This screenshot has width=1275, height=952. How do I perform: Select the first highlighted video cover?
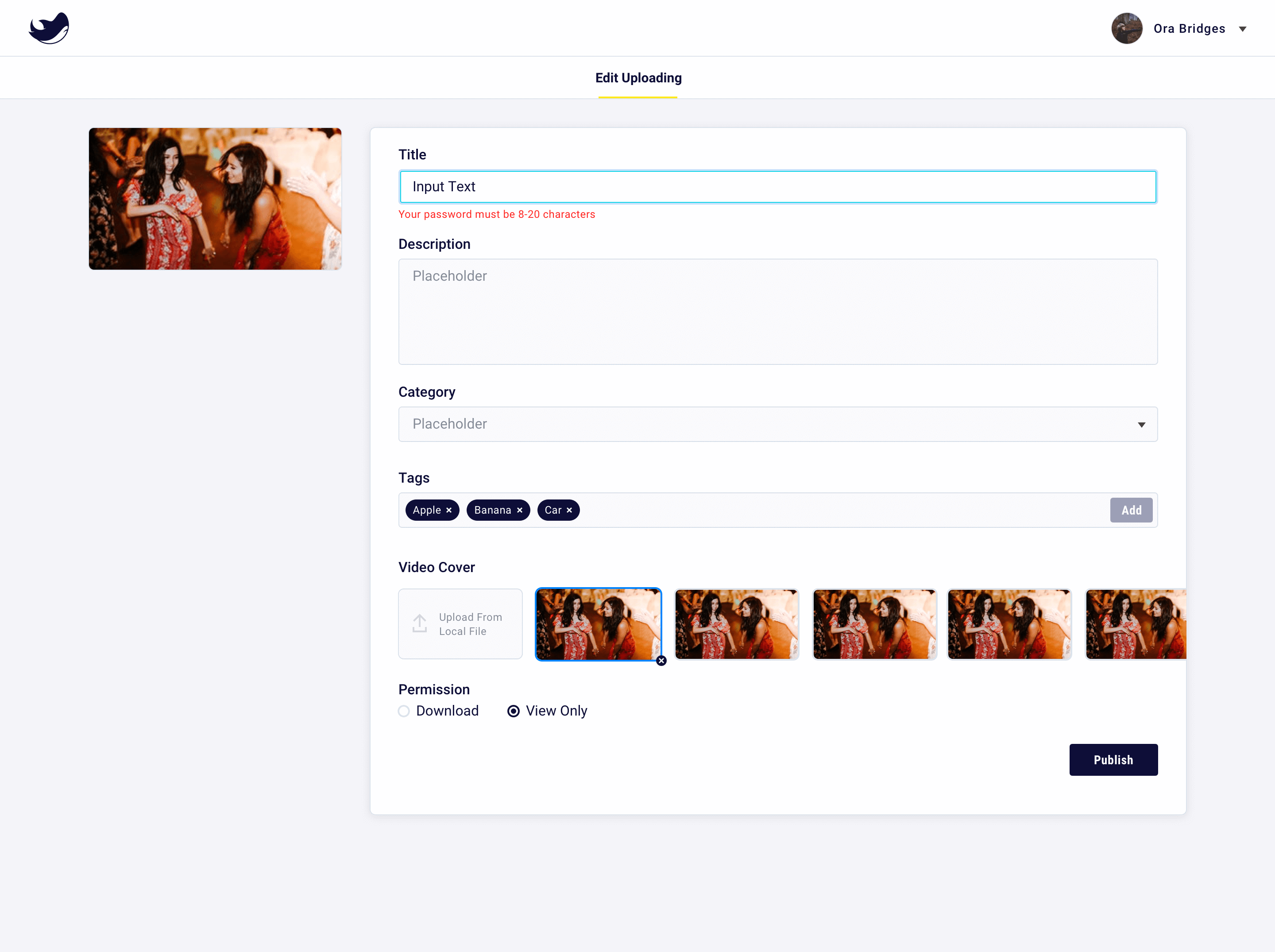click(x=598, y=624)
